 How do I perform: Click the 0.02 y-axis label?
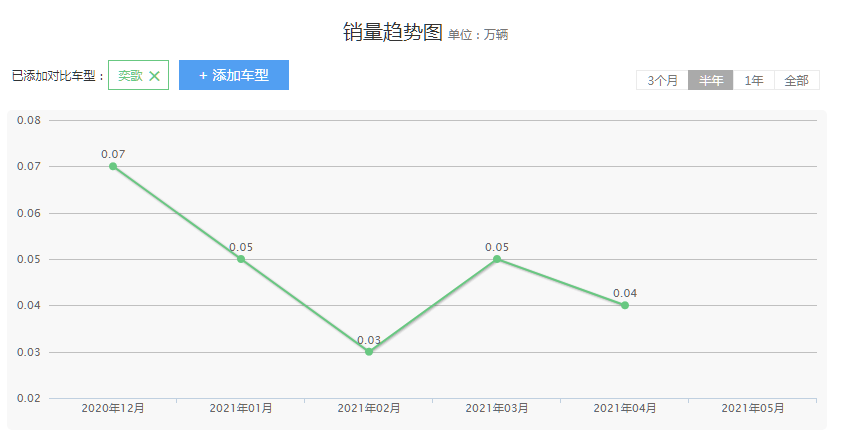pos(29,398)
